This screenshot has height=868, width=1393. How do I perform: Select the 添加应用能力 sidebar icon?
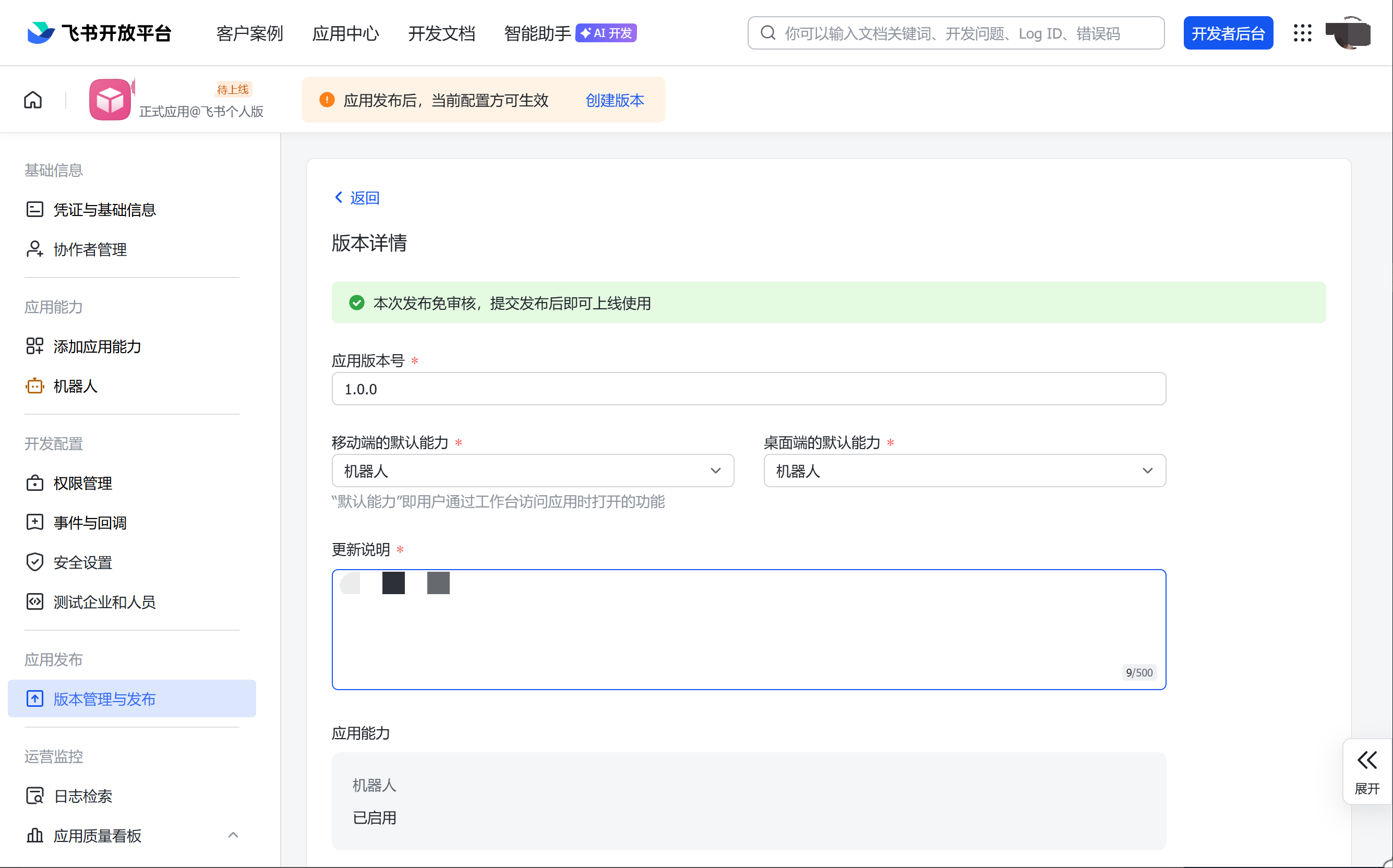(x=34, y=346)
